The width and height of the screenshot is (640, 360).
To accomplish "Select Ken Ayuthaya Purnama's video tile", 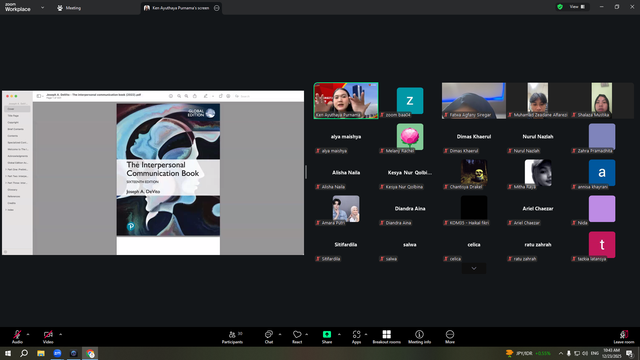I will coord(346,100).
